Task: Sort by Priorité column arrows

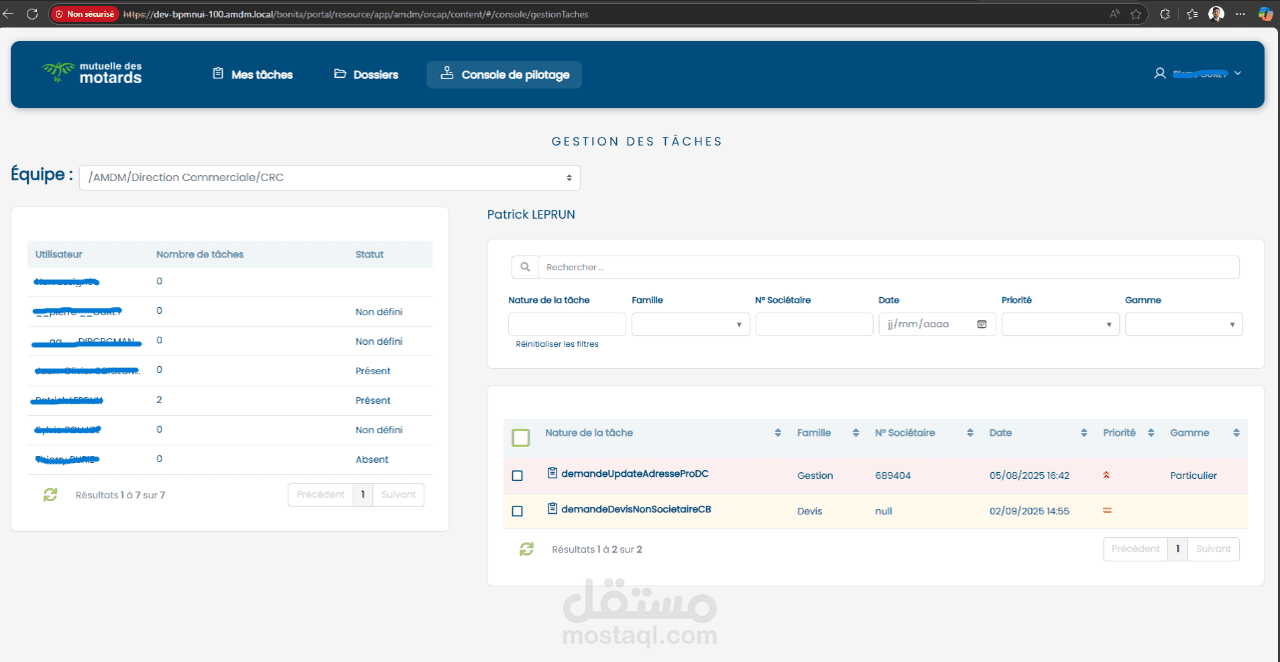Action: tap(1151, 433)
